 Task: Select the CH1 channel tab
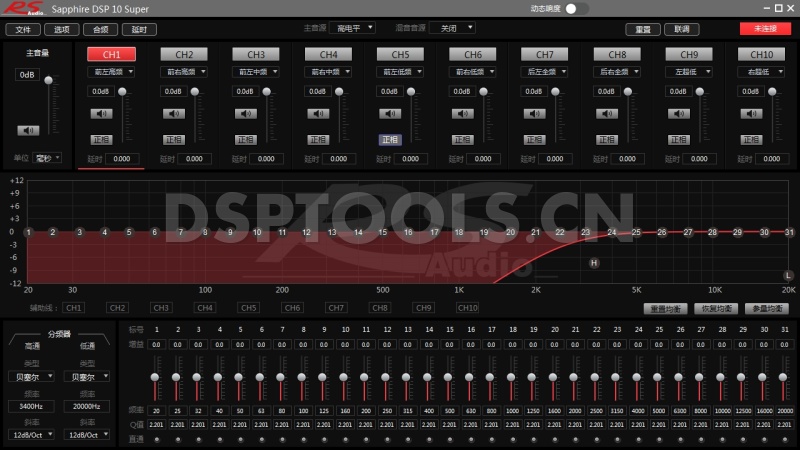[111, 54]
